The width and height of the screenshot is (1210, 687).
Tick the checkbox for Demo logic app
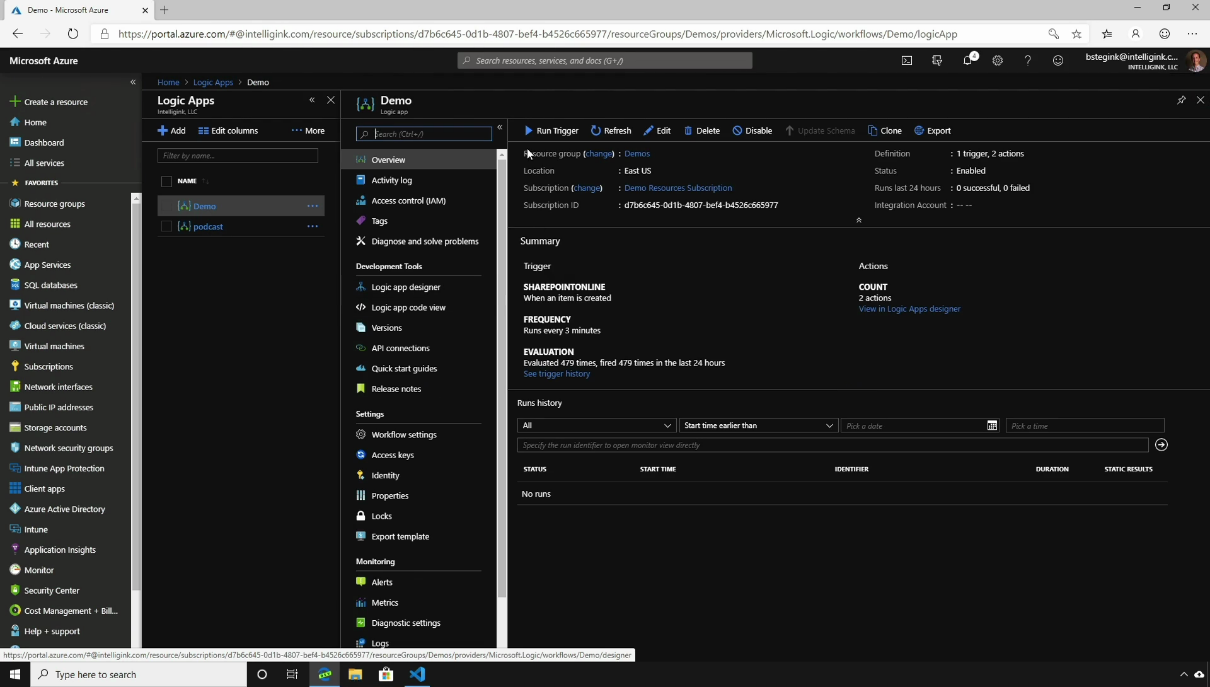(x=167, y=206)
